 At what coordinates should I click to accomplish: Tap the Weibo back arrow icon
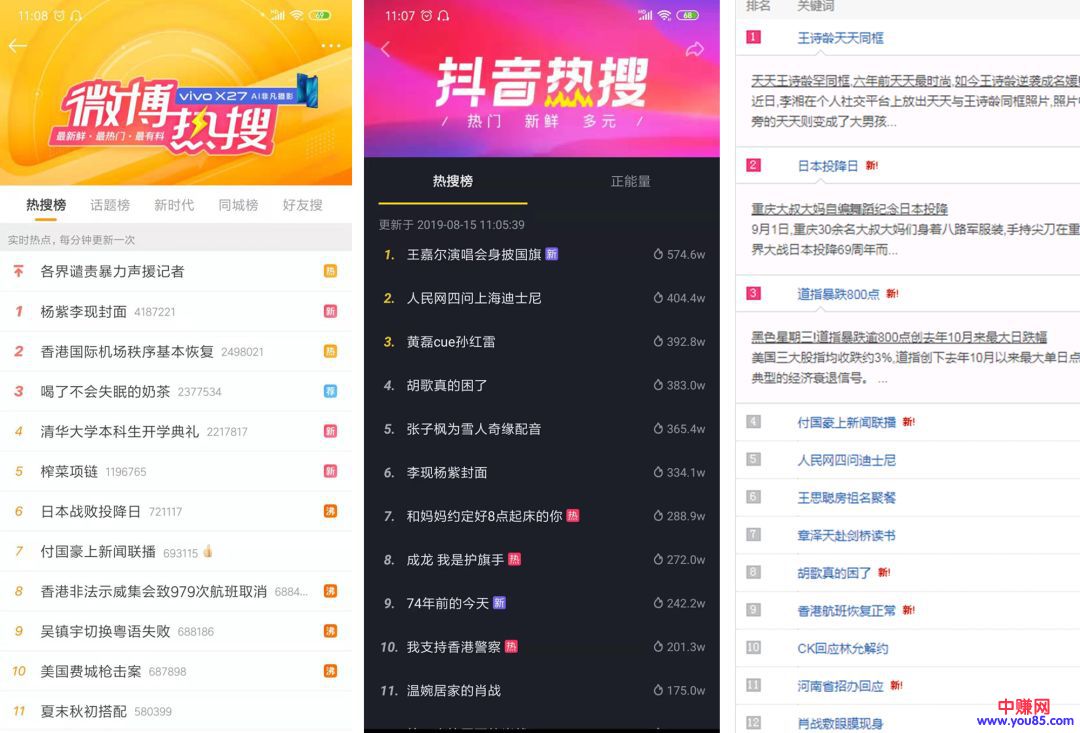click(18, 46)
